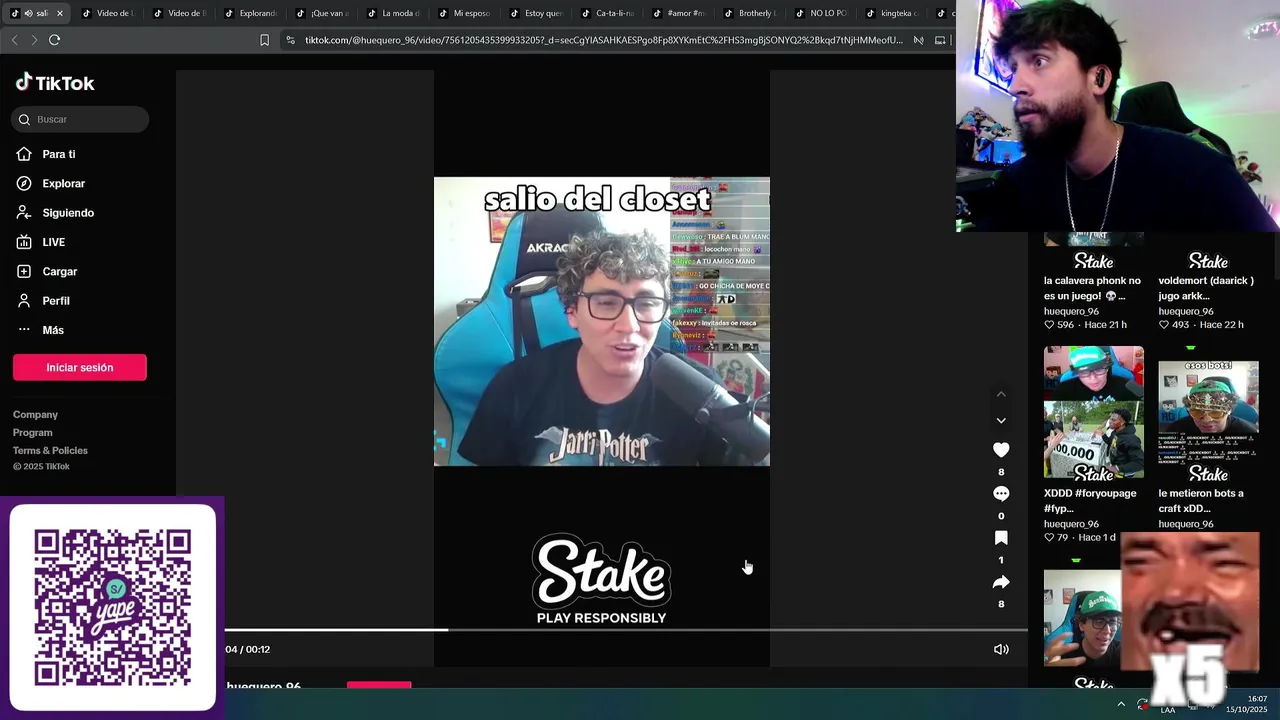Bookmark page via address bar icon
The image size is (1280, 720).
[264, 40]
